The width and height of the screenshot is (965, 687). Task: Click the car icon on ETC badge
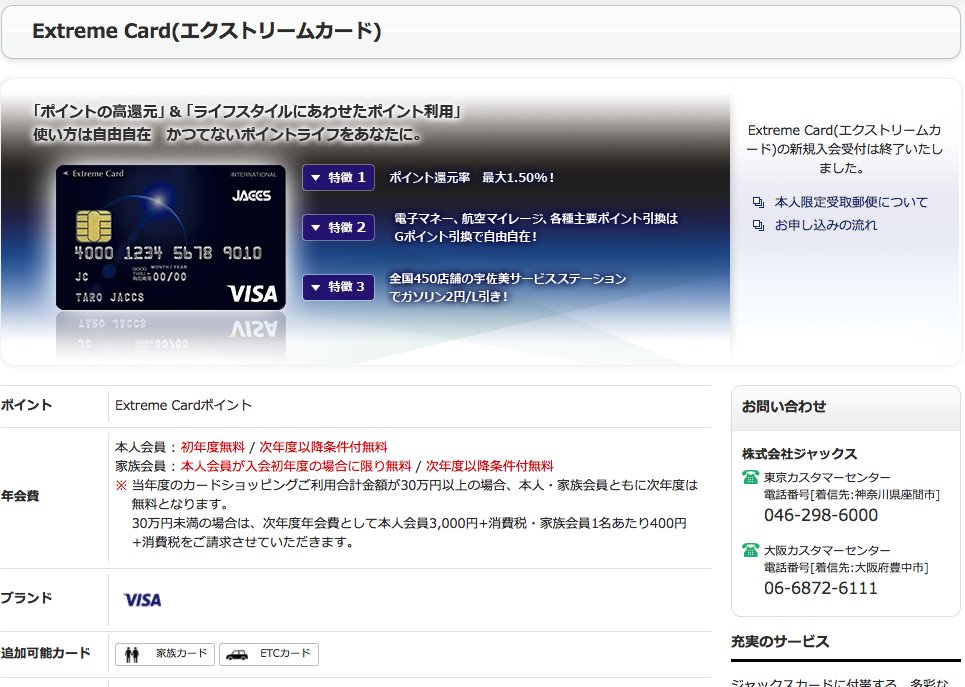click(236, 655)
